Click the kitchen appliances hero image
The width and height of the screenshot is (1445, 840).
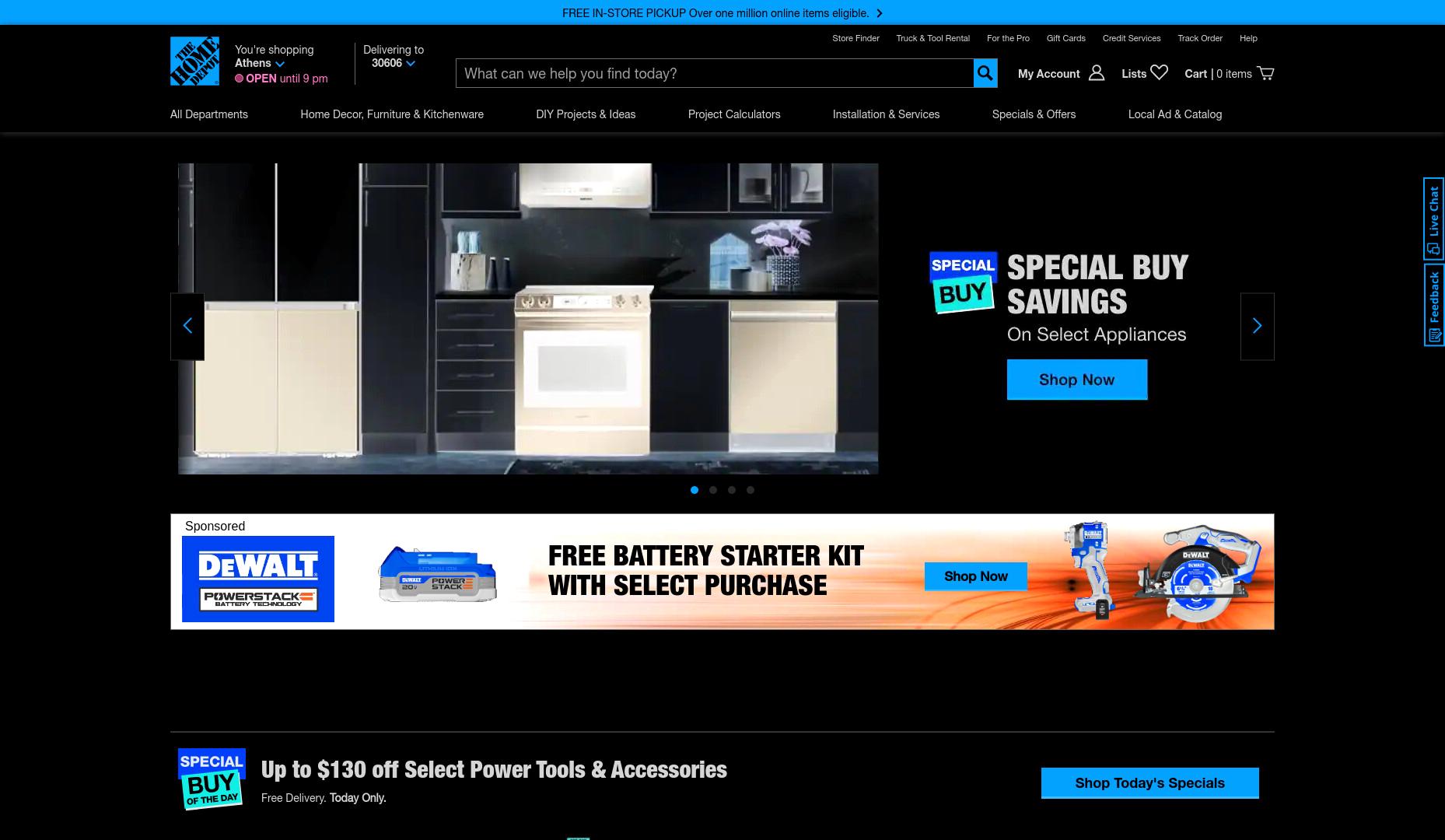tap(528, 319)
